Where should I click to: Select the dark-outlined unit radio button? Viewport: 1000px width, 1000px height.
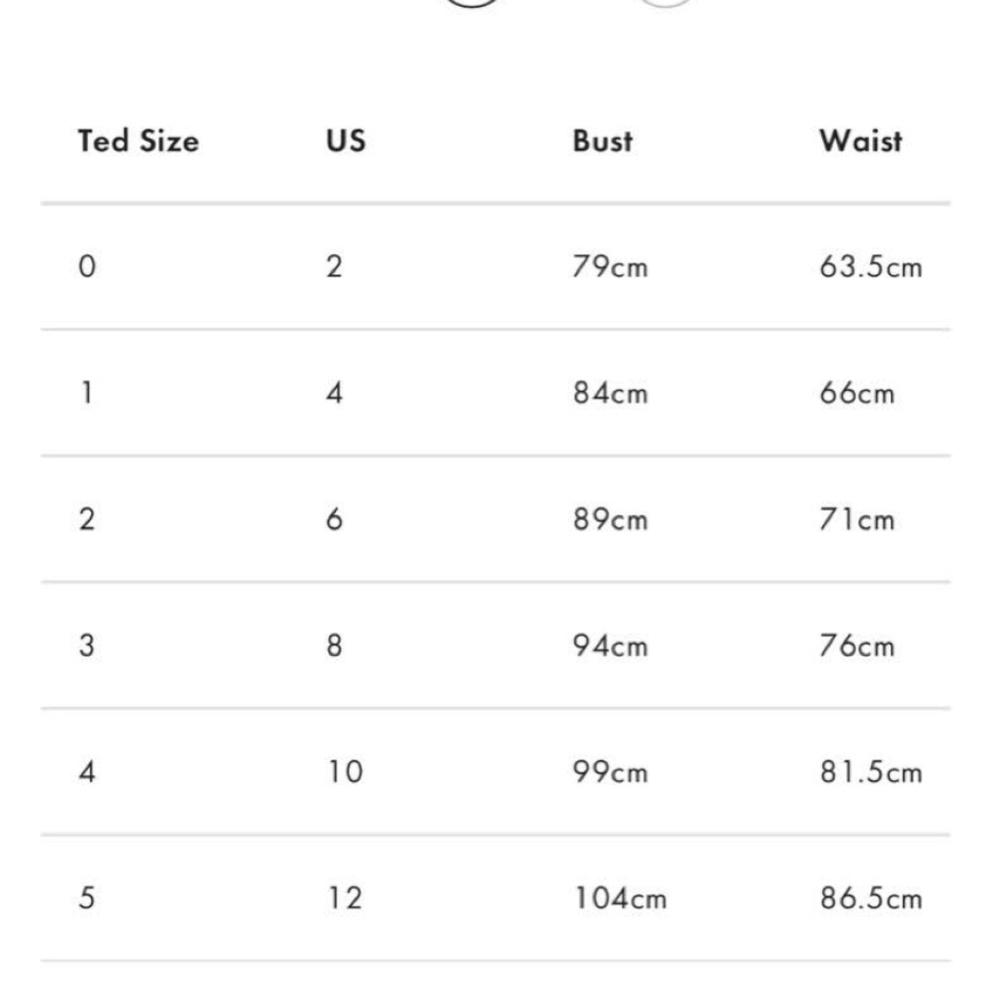pyautogui.click(x=471, y=2)
